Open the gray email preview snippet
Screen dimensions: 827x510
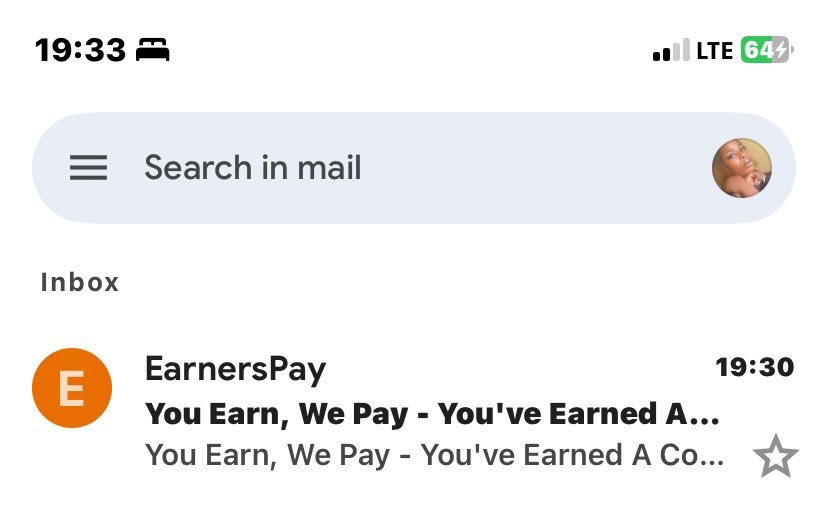point(435,455)
